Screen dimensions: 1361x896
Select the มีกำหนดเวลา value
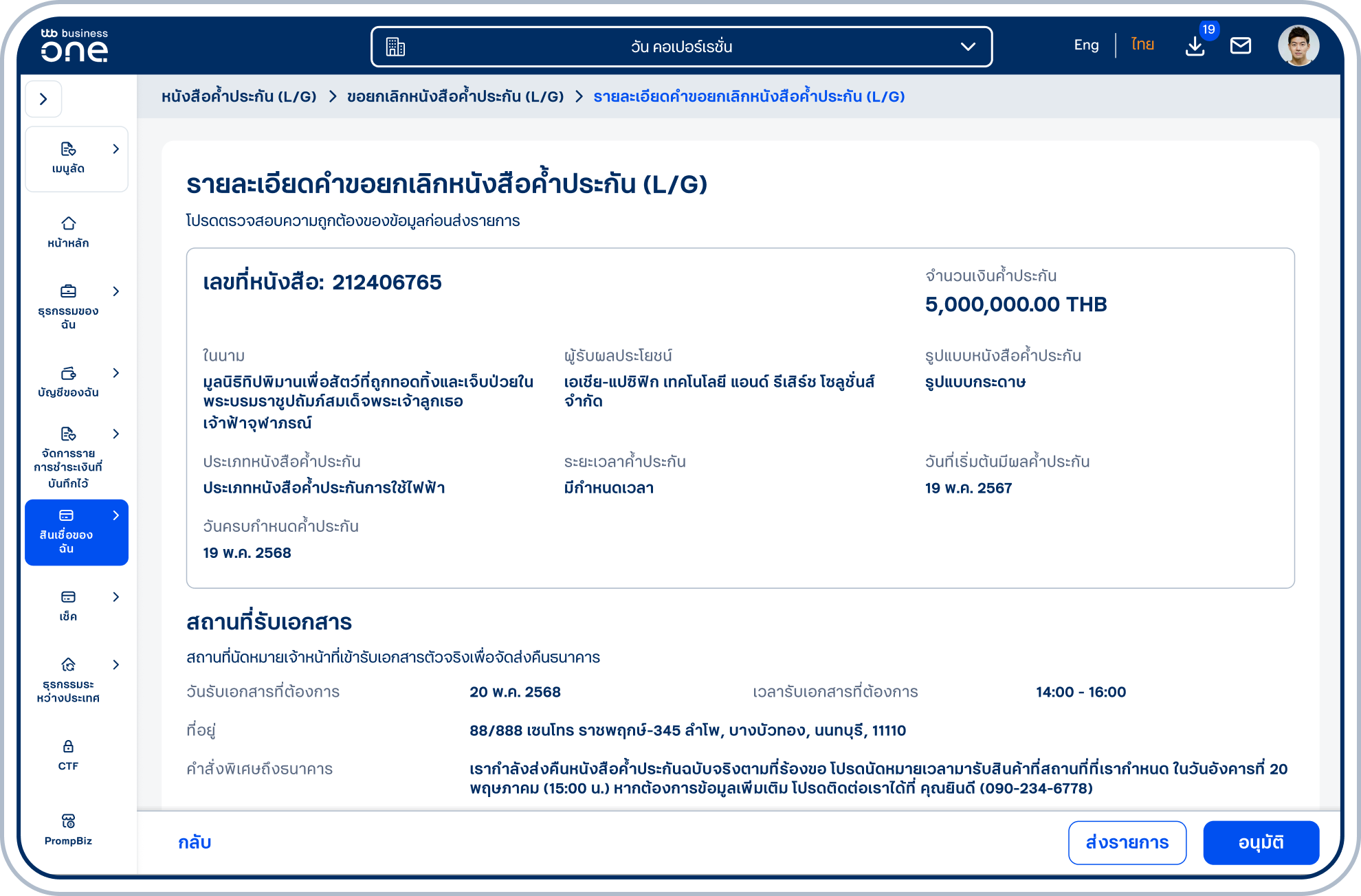(608, 488)
